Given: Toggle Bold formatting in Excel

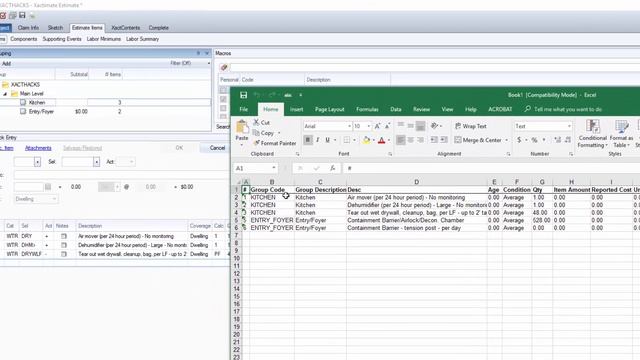Looking at the screenshot, I should click(308, 140).
